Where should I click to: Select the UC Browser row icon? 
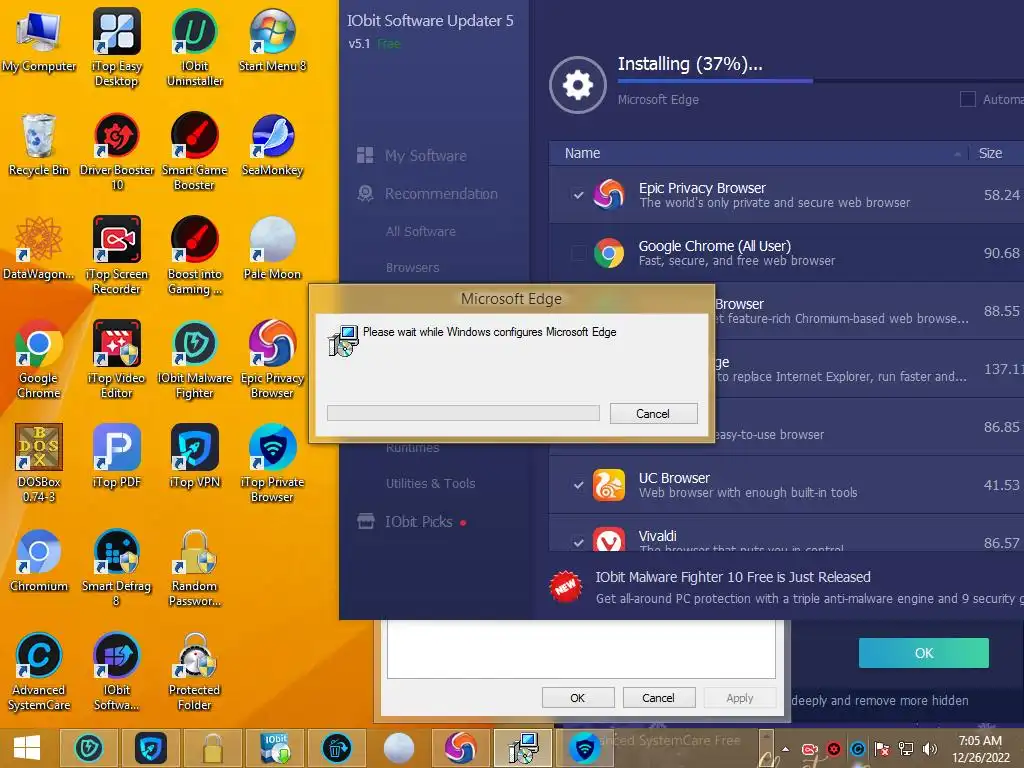[x=608, y=485]
